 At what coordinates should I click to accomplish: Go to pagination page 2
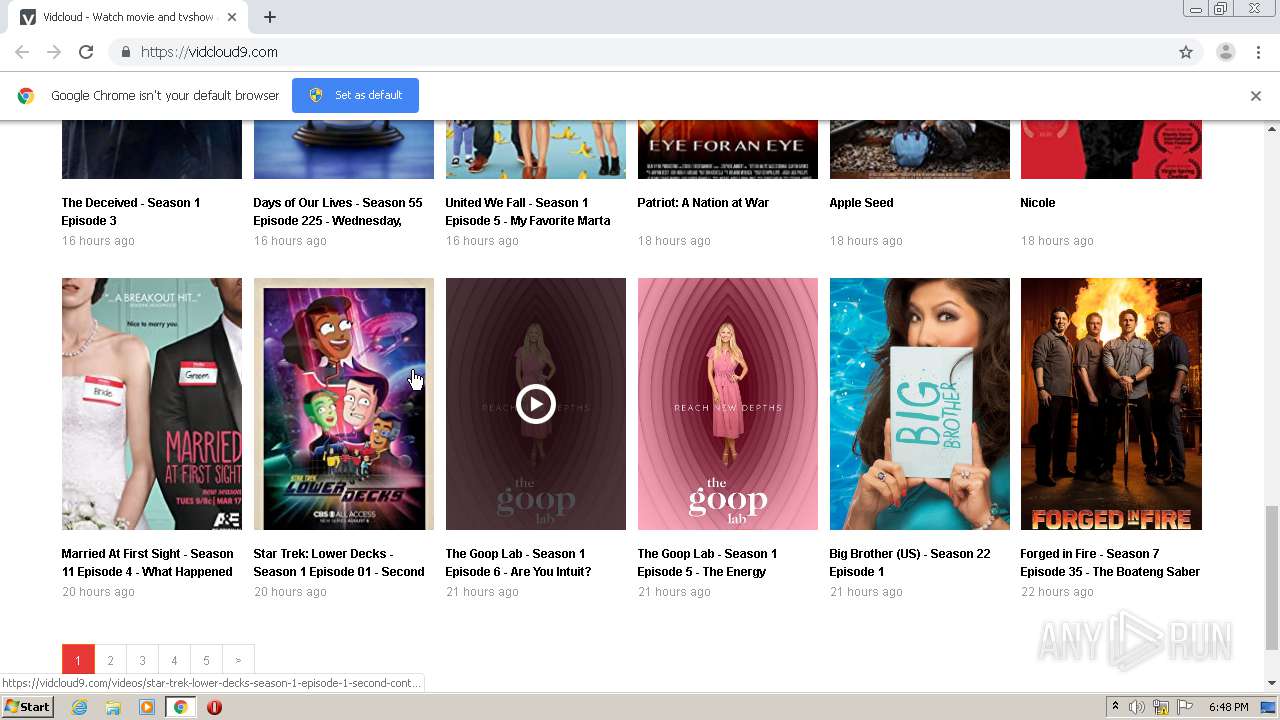point(110,660)
